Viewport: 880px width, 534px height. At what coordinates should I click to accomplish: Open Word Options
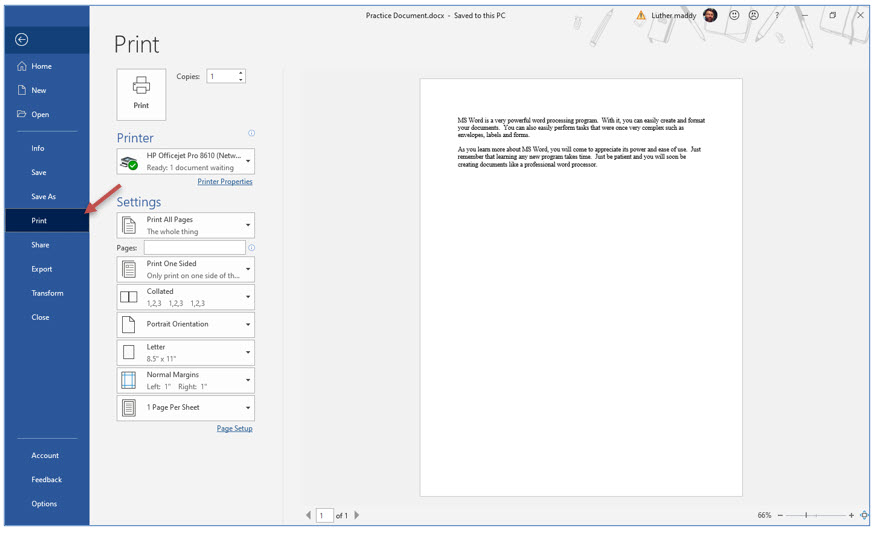(x=47, y=505)
